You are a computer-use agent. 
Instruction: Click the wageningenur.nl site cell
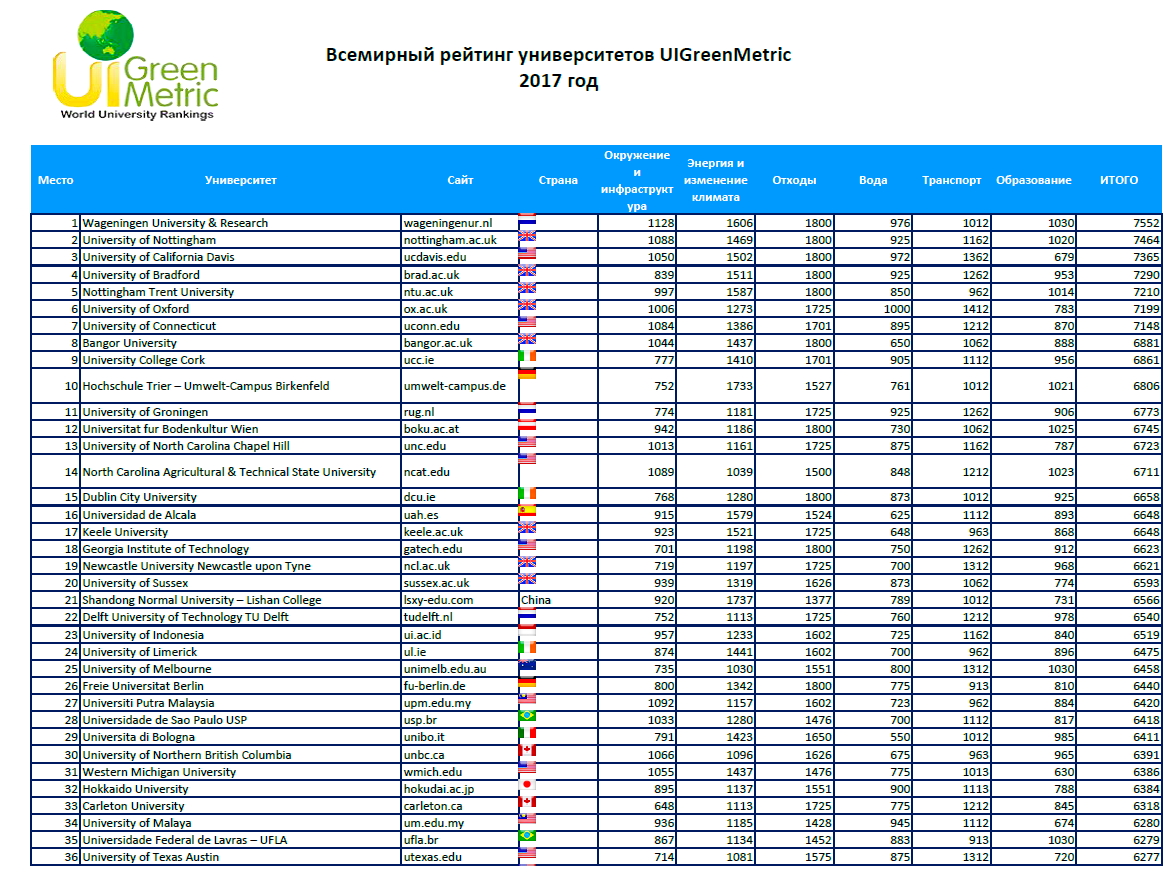(x=460, y=223)
